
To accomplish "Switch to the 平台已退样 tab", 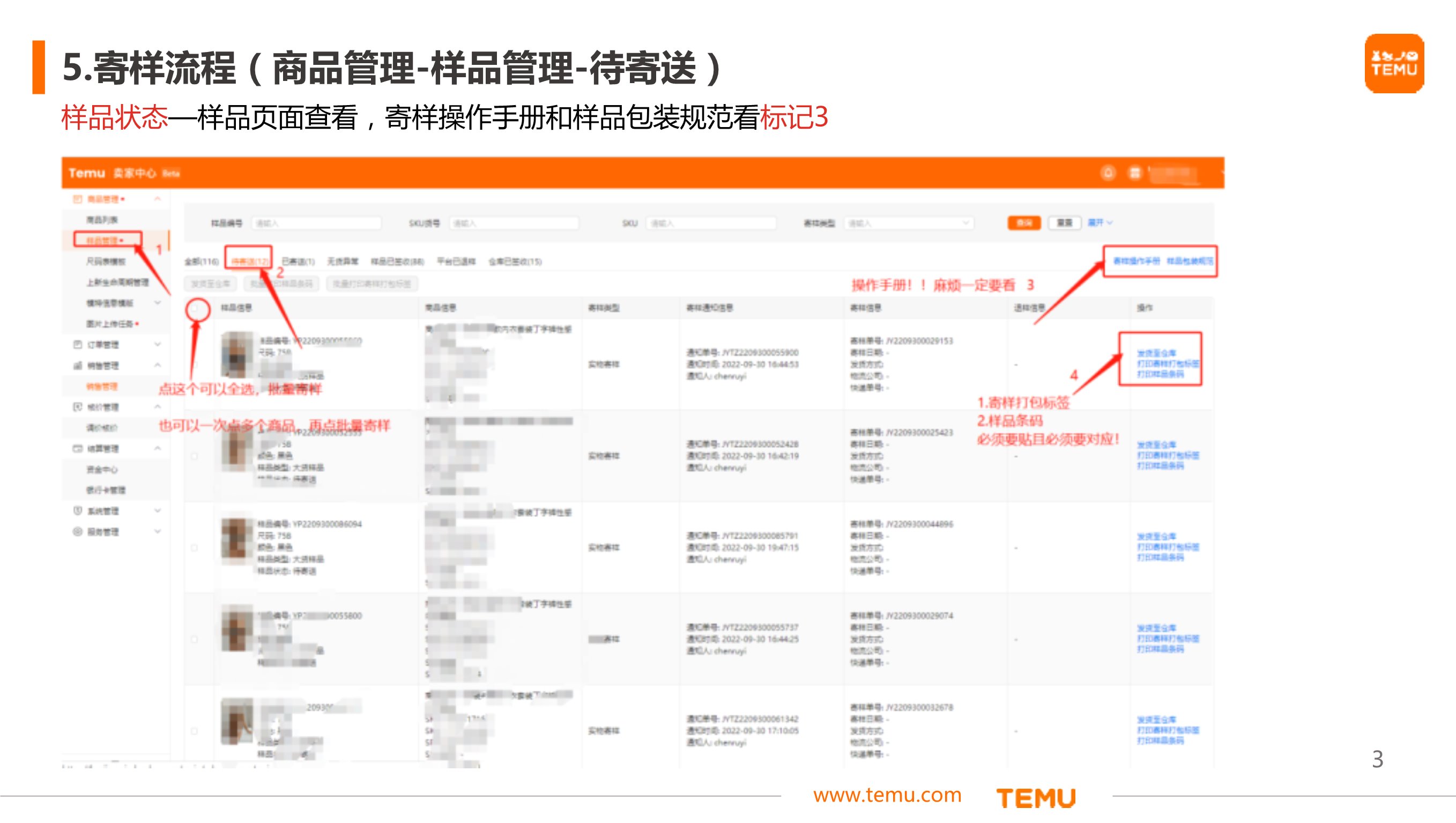I will click(x=456, y=262).
